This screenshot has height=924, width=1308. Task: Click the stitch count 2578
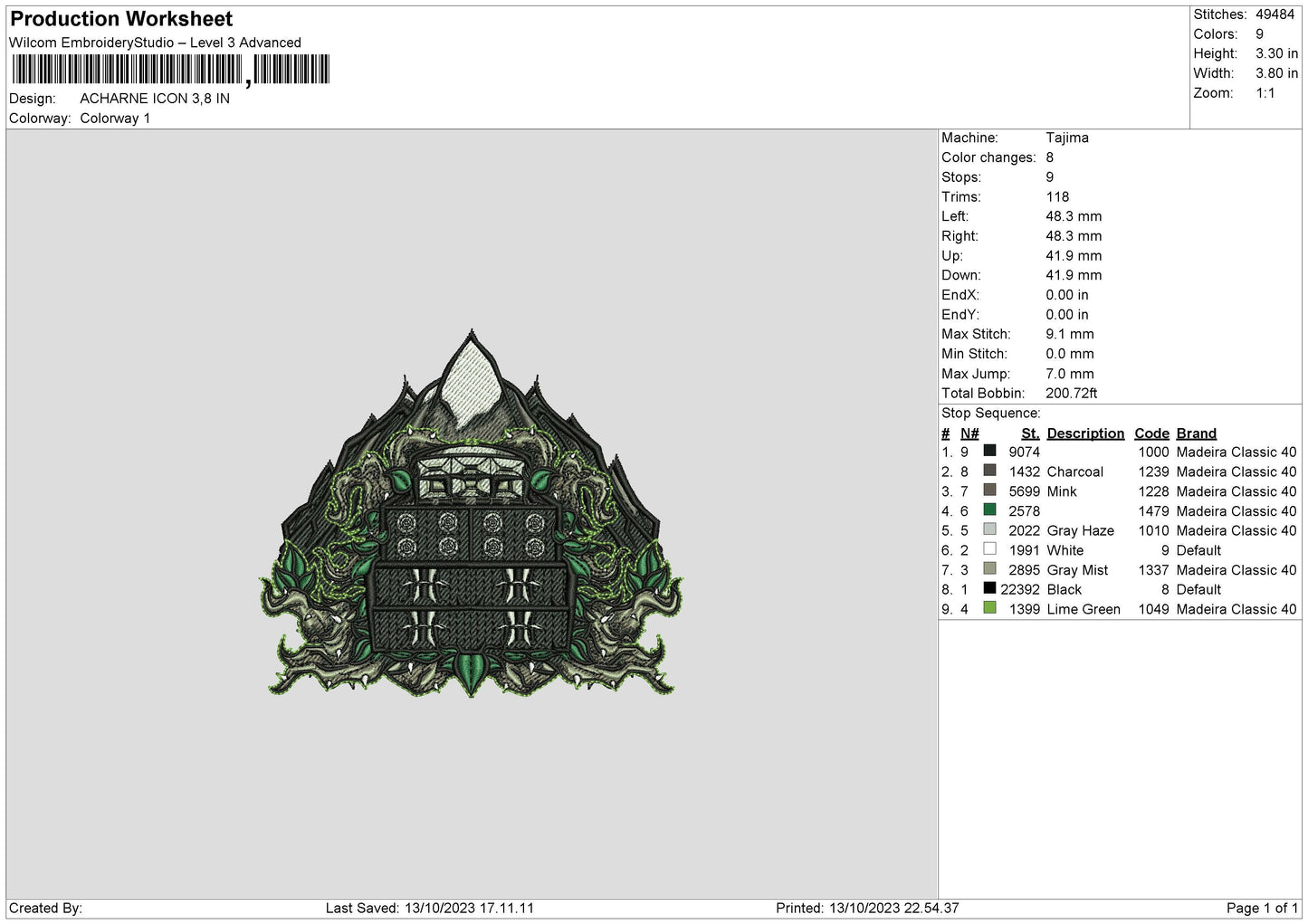[1024, 511]
